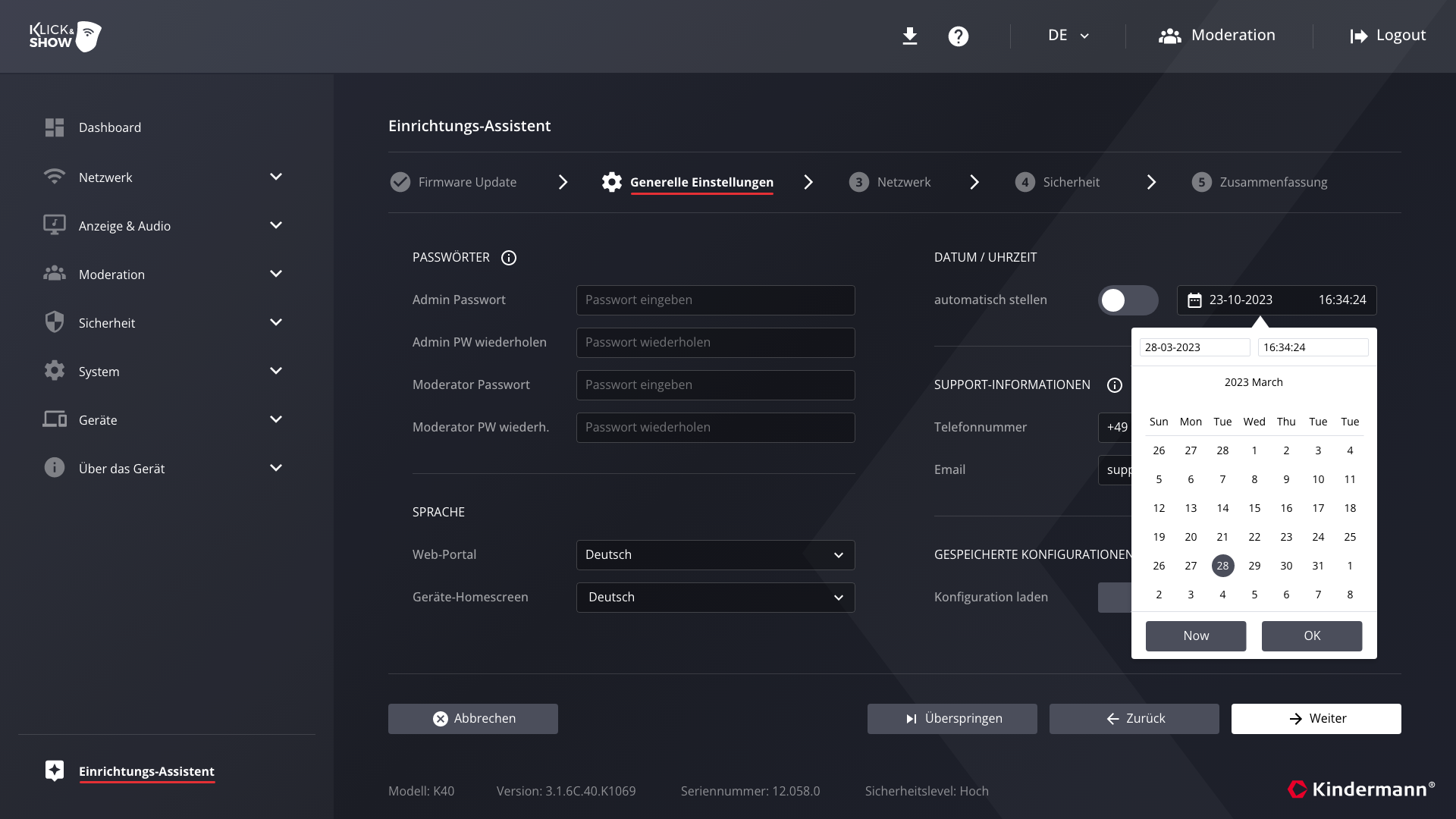Image resolution: width=1456 pixels, height=819 pixels.
Task: Select day 15 in March calendar
Action: [x=1254, y=508]
